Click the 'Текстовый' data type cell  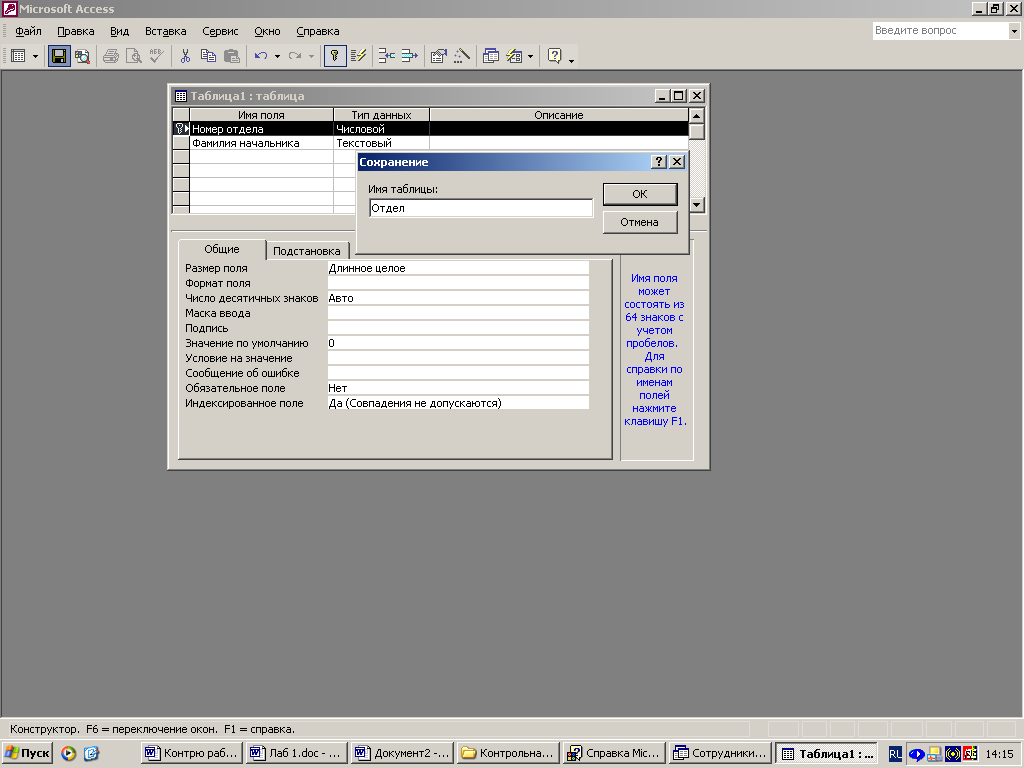[381, 143]
